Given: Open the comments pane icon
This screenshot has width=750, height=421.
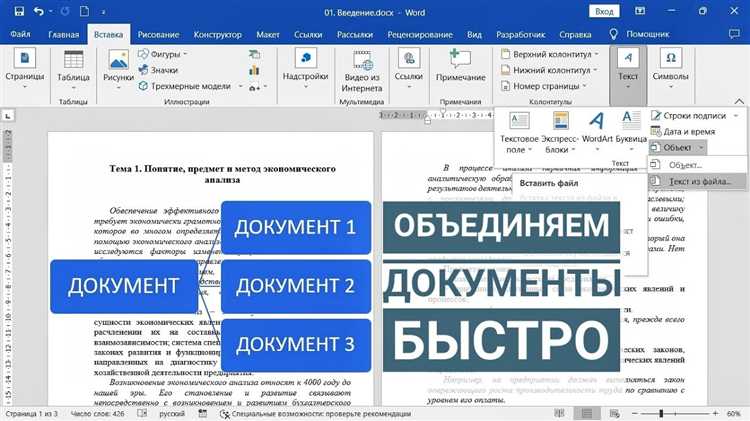Looking at the screenshot, I should (x=734, y=34).
